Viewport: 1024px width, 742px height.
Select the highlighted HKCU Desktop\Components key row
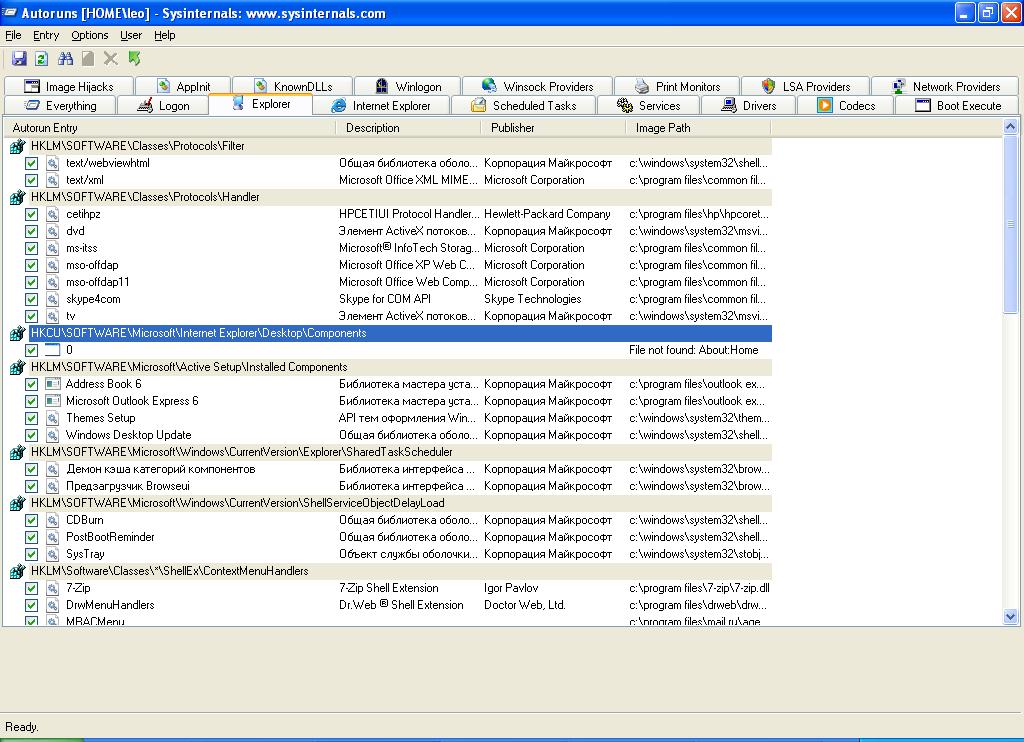(400, 333)
